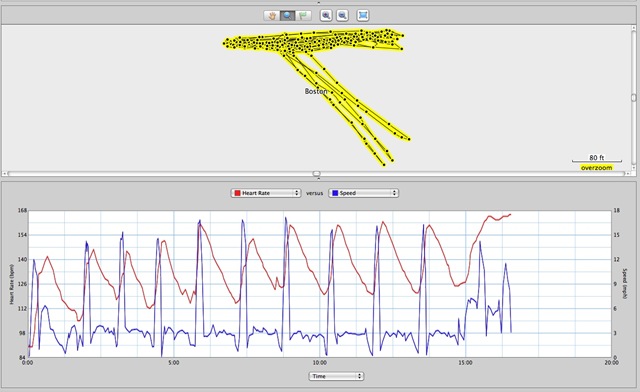Image resolution: width=640 pixels, height=392 pixels.
Task: Open the Time axis dropdown
Action: [336, 376]
